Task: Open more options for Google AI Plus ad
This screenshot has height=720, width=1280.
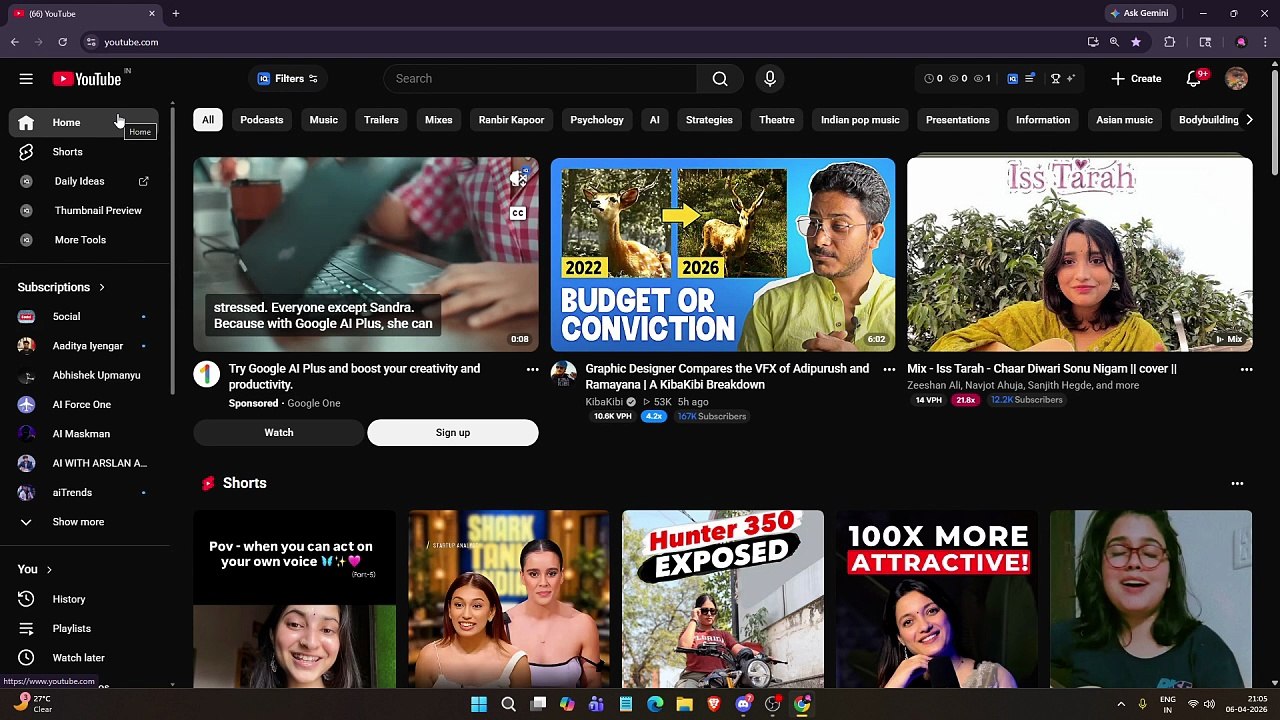Action: pyautogui.click(x=532, y=370)
